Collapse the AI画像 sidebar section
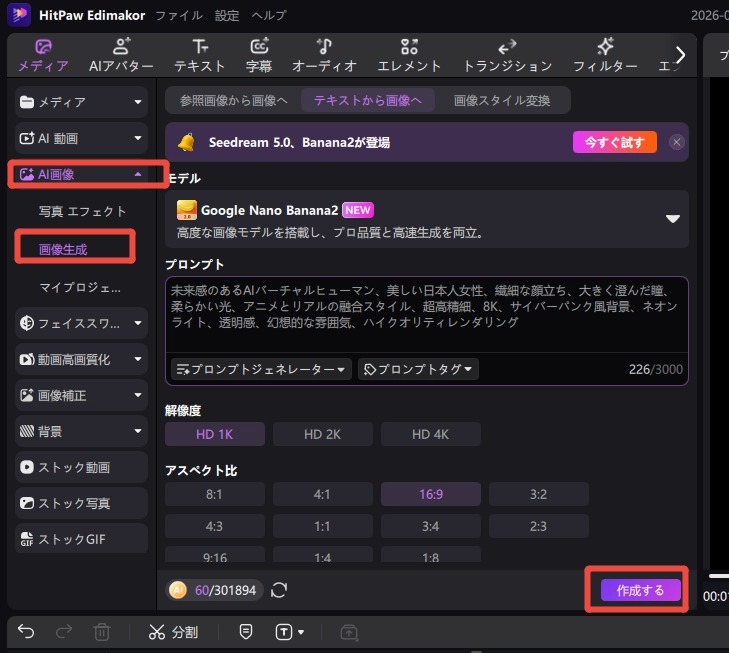The width and height of the screenshot is (729, 653). click(81, 174)
